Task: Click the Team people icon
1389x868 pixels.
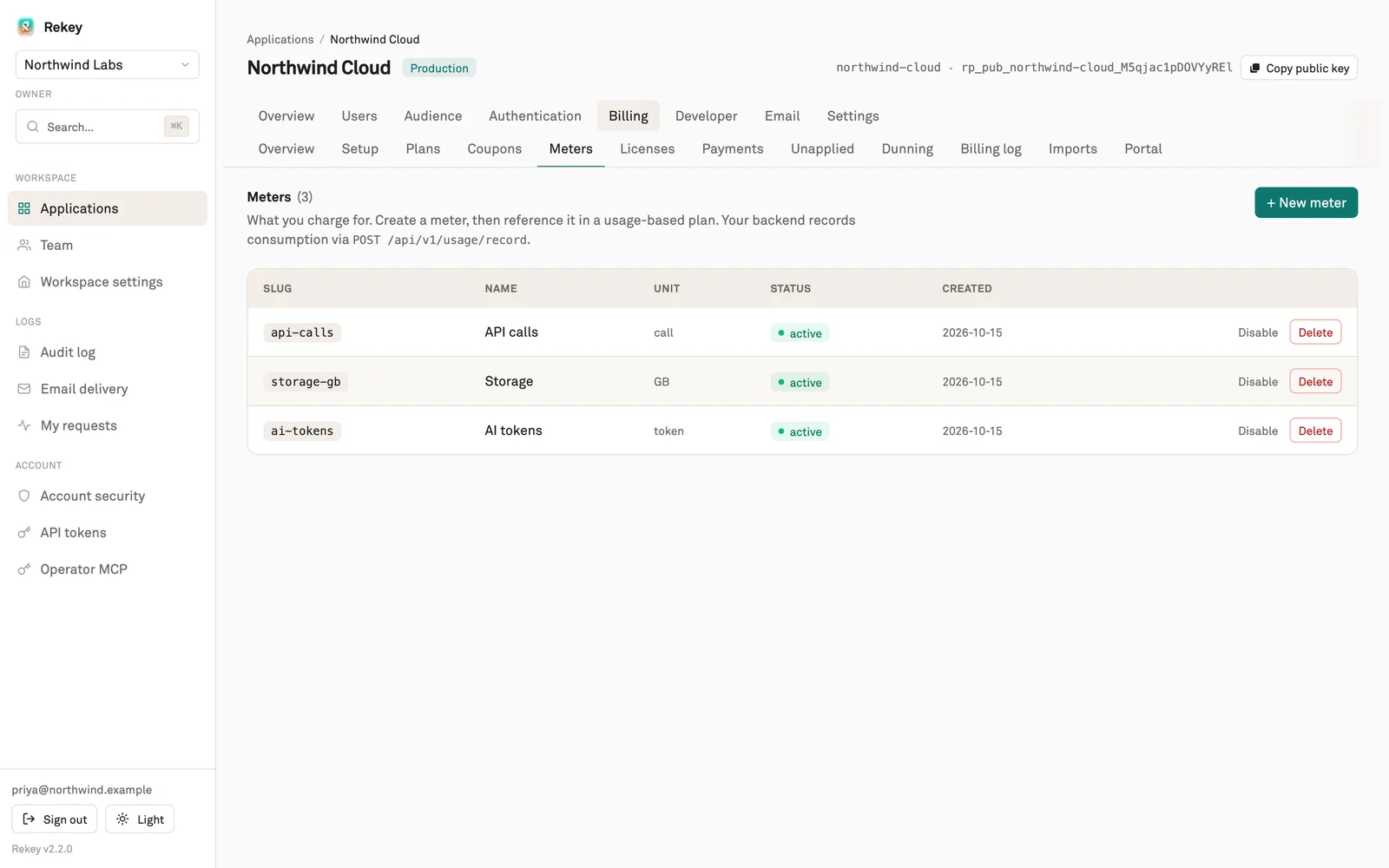Action: coord(24,245)
